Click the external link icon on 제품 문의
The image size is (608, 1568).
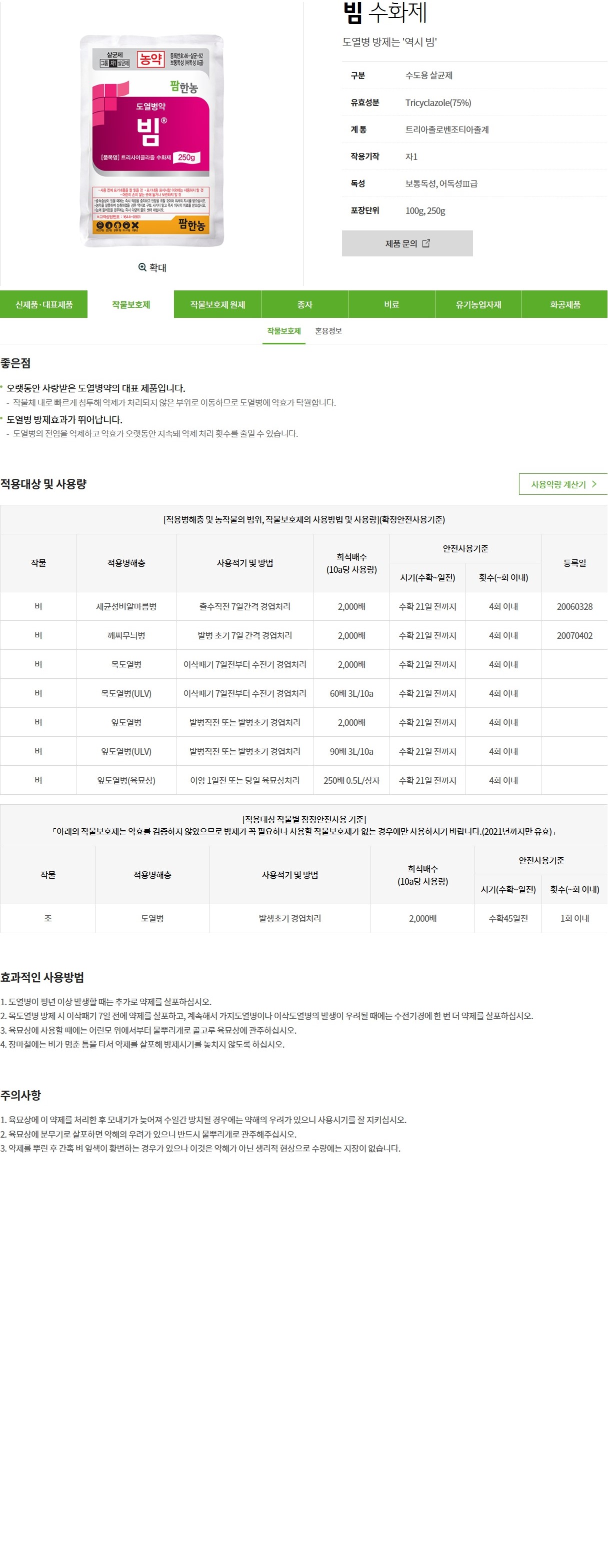[426, 243]
